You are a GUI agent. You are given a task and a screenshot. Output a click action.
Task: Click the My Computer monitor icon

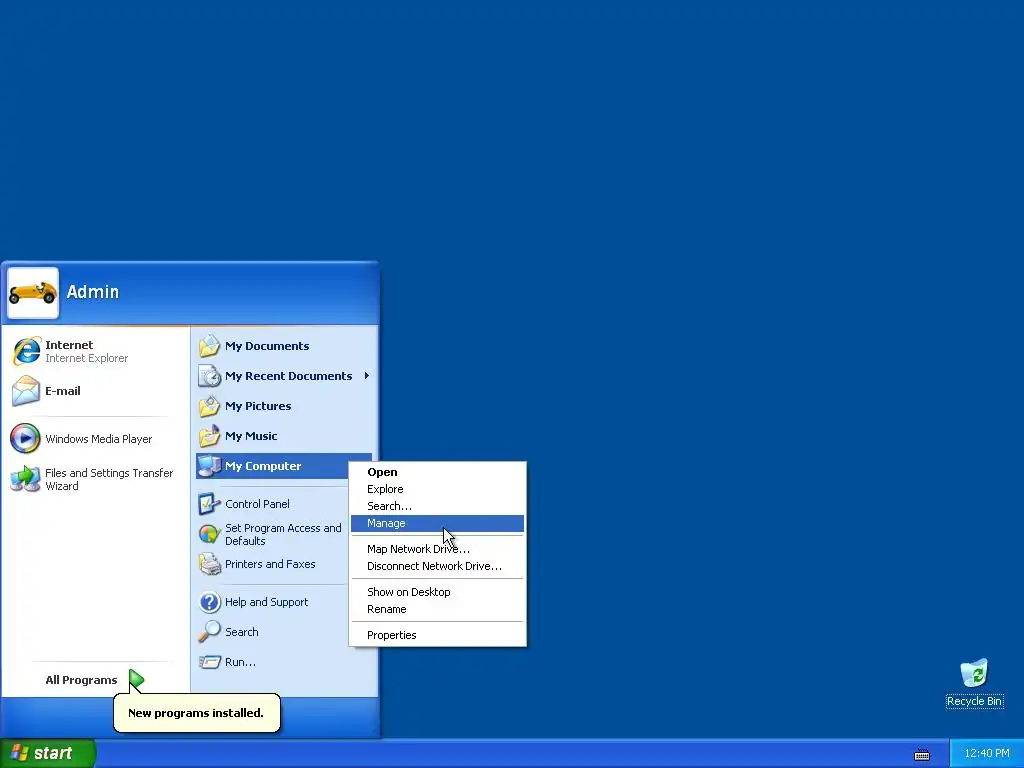210,466
